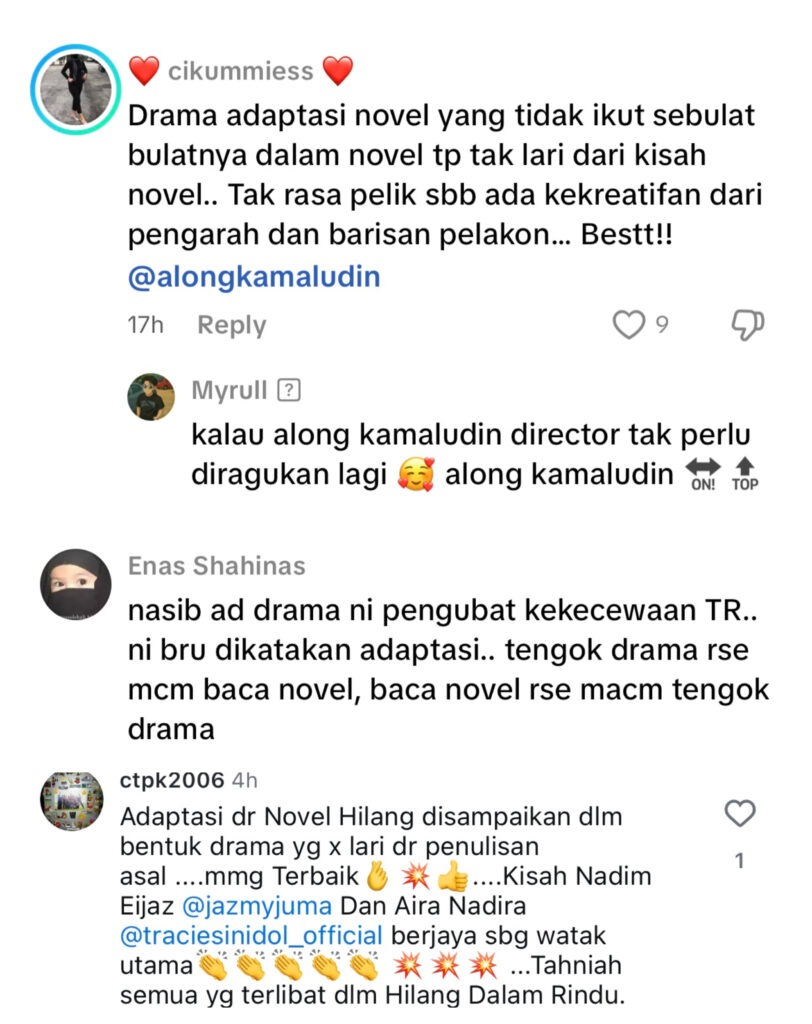The image size is (812, 1024).
Task: View the 9 likes count on cikummiess's comment
Action: (x=662, y=325)
